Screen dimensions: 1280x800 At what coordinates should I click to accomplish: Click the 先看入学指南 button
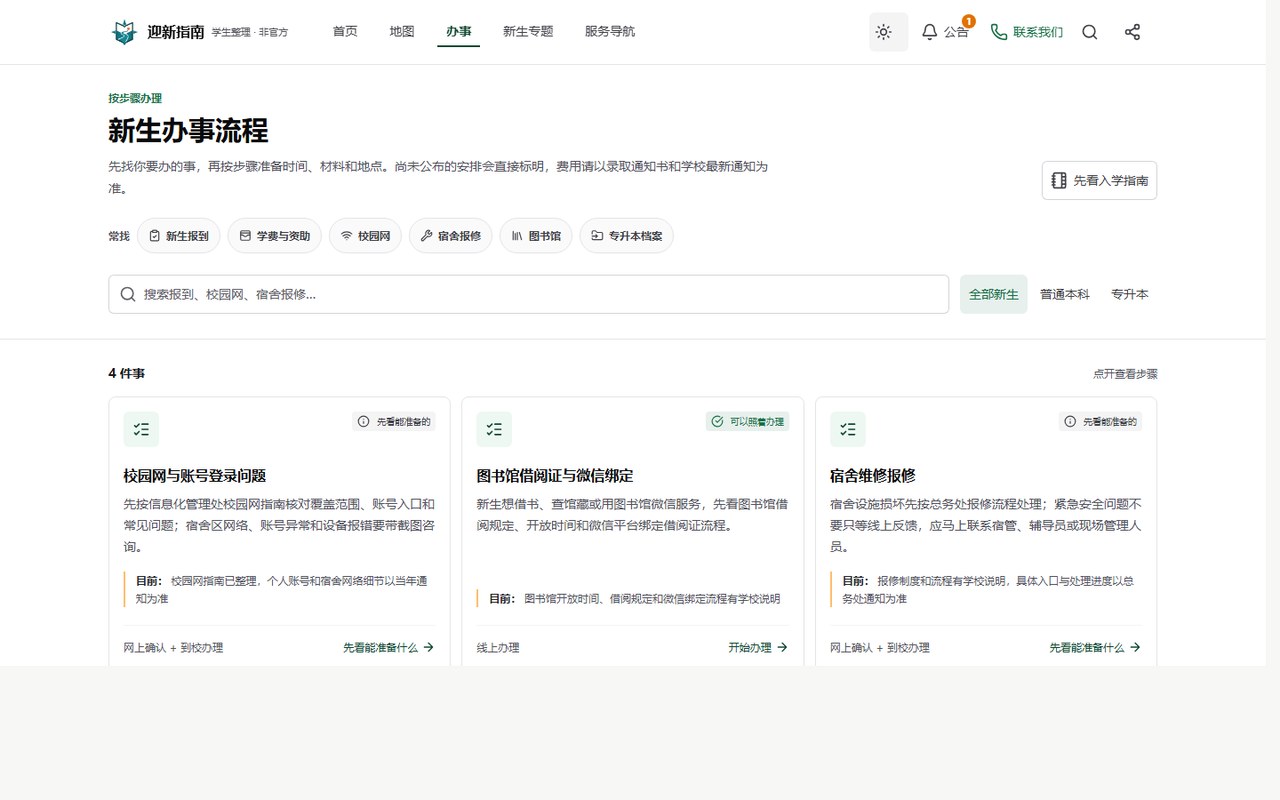click(x=1099, y=181)
